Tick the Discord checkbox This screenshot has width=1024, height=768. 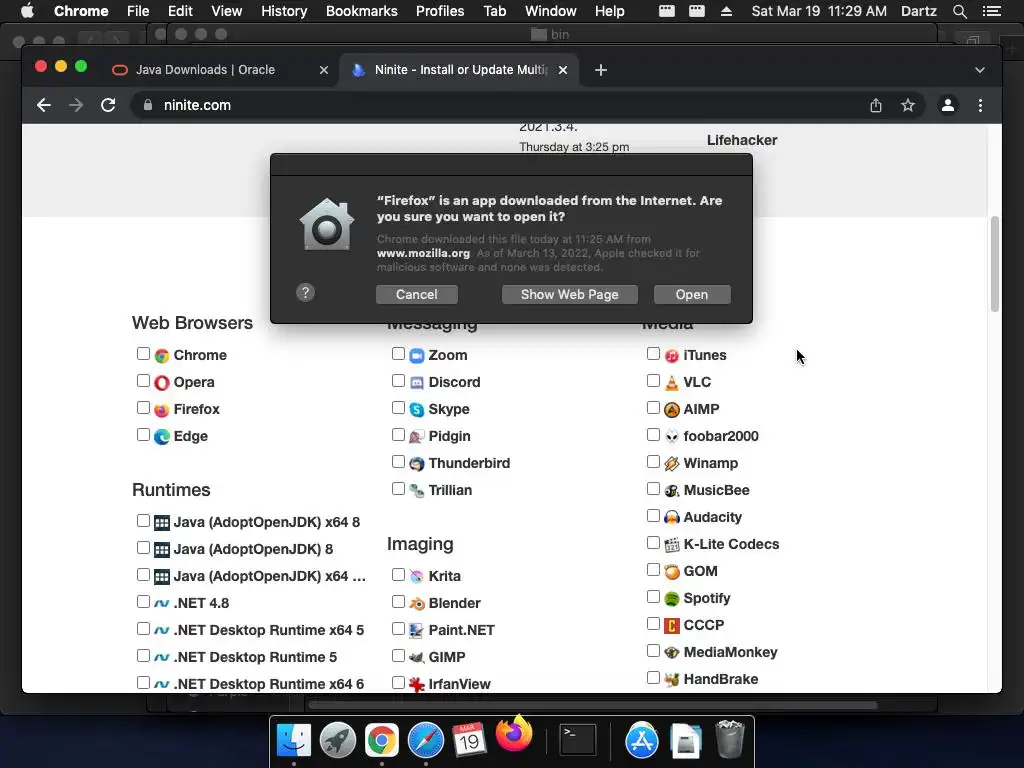coord(398,381)
